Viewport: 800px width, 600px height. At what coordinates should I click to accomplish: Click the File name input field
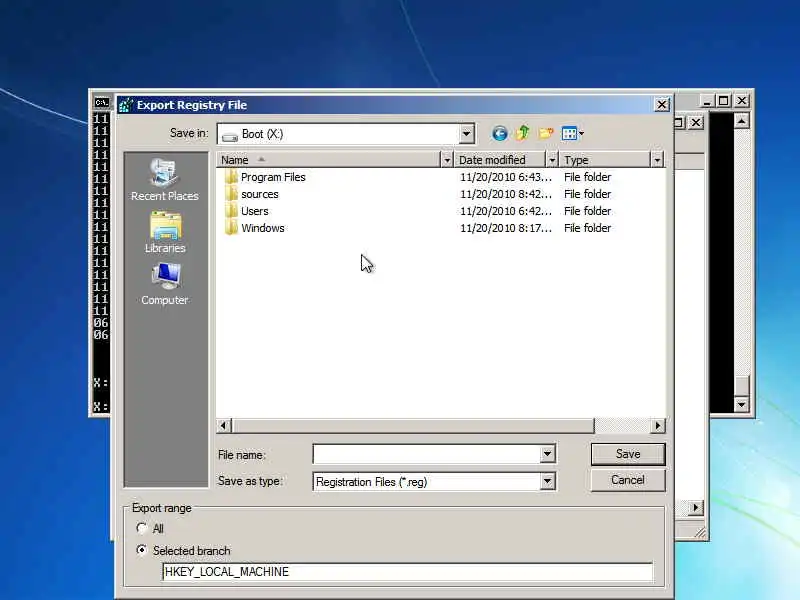427,454
